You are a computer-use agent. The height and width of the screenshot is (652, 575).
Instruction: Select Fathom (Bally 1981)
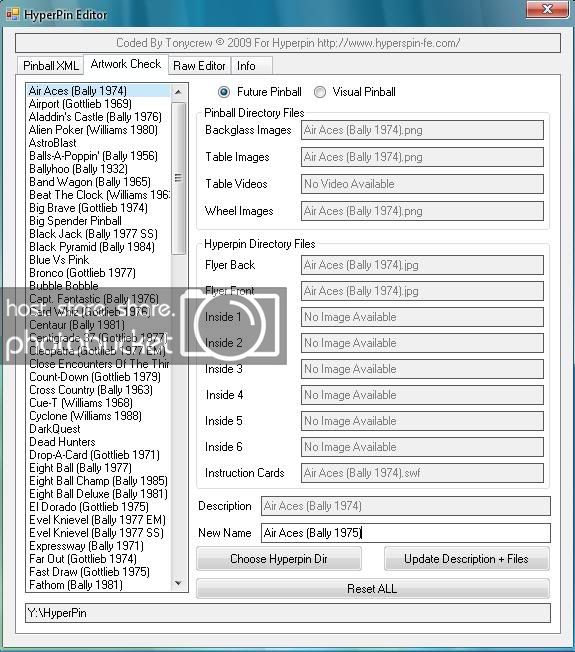click(x=99, y=585)
